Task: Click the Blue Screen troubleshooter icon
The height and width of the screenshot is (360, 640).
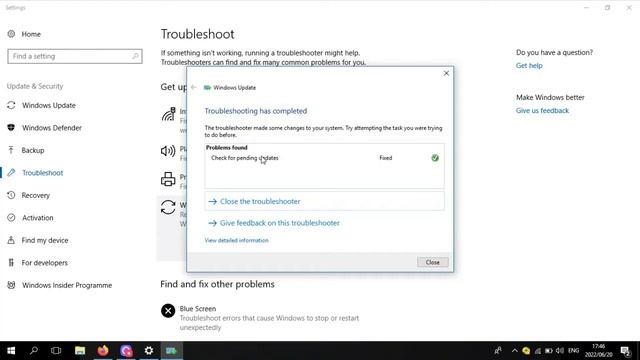Action: click(168, 311)
